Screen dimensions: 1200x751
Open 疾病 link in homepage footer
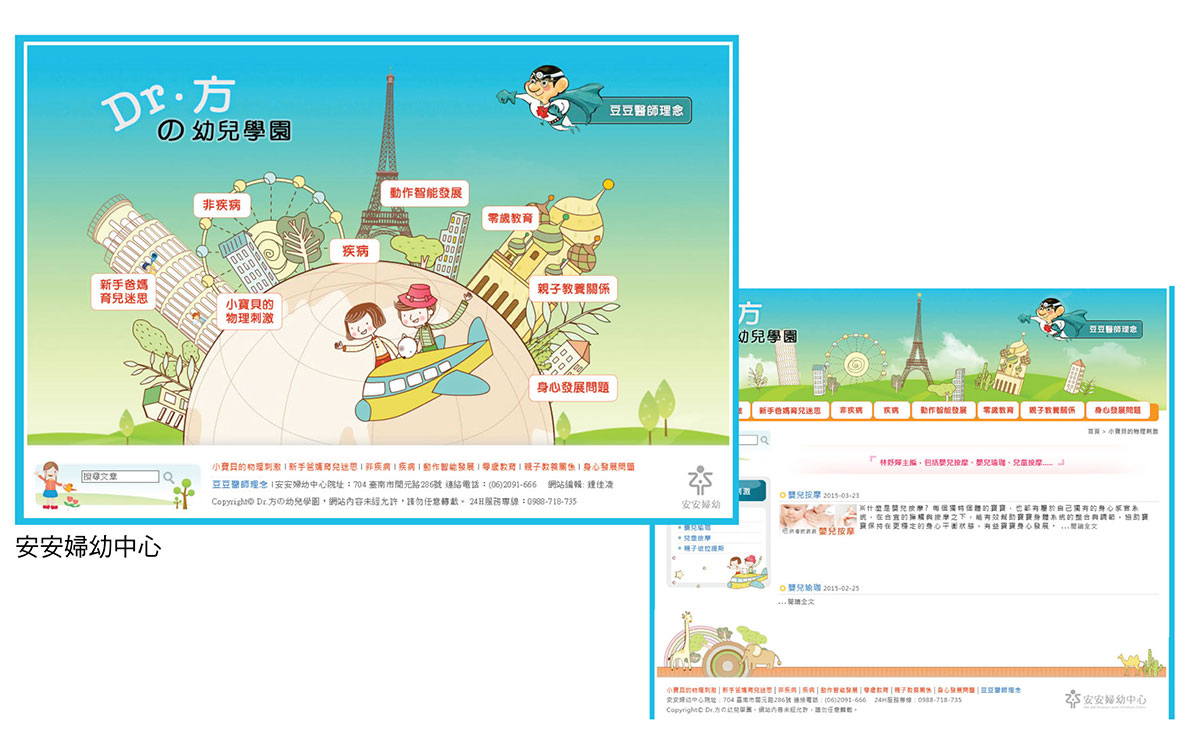[407, 467]
